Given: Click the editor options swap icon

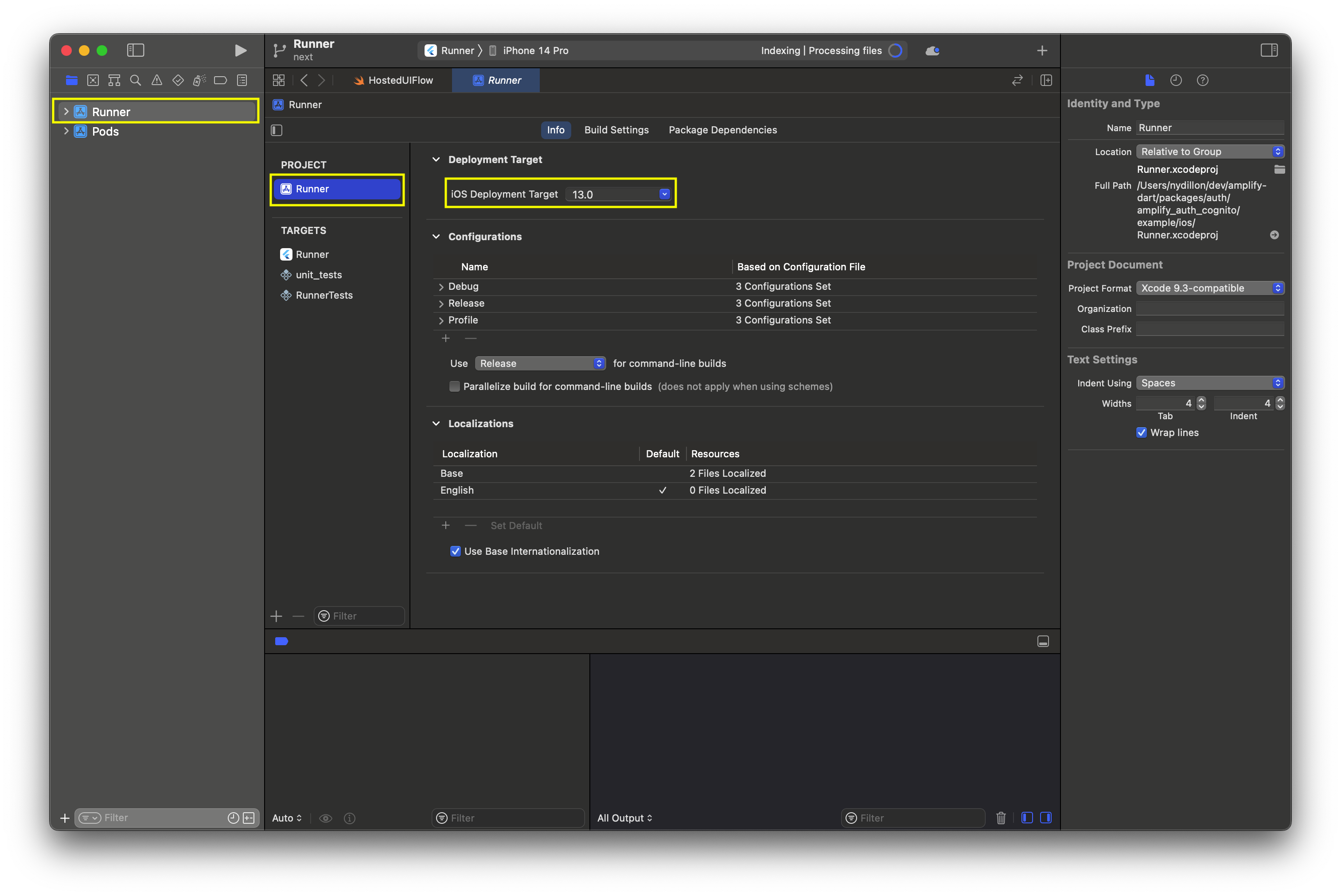Looking at the screenshot, I should (1017, 81).
